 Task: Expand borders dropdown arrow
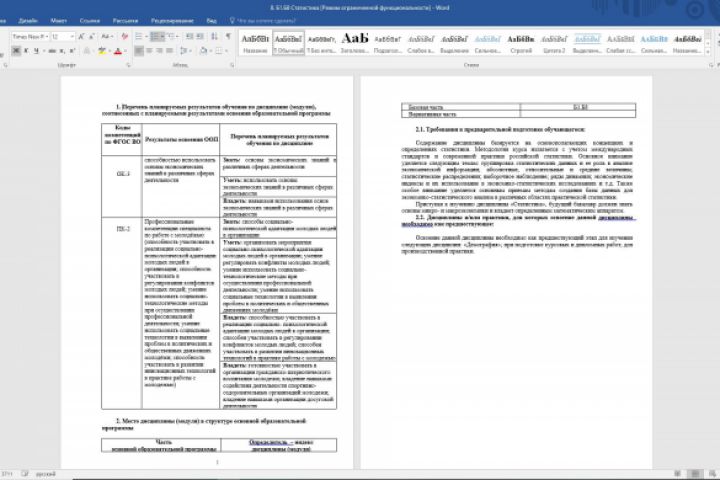click(226, 51)
